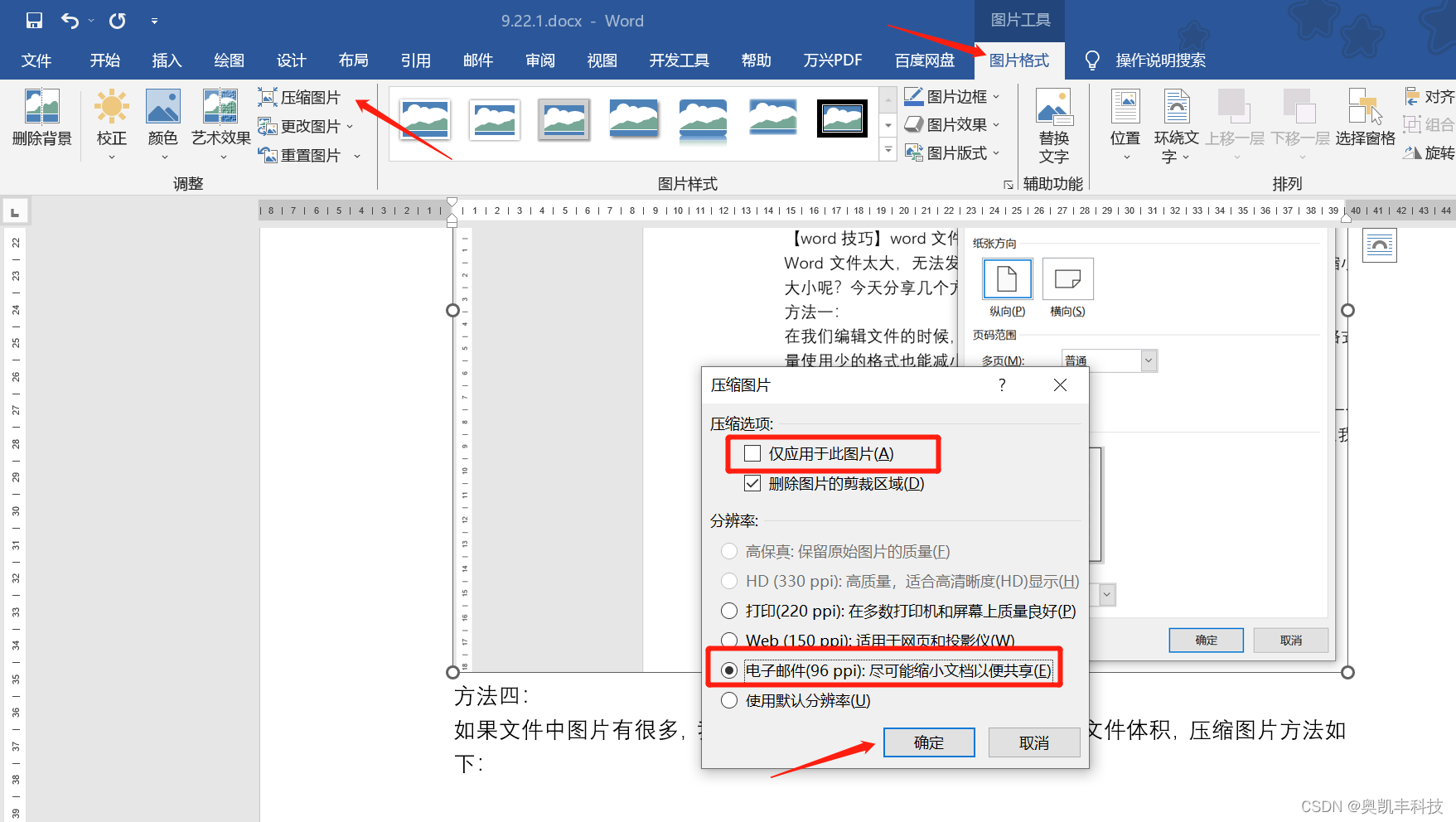Open the Customize Quick Access Toolbar arrow
The height and width of the screenshot is (822, 1456).
pyautogui.click(x=154, y=22)
